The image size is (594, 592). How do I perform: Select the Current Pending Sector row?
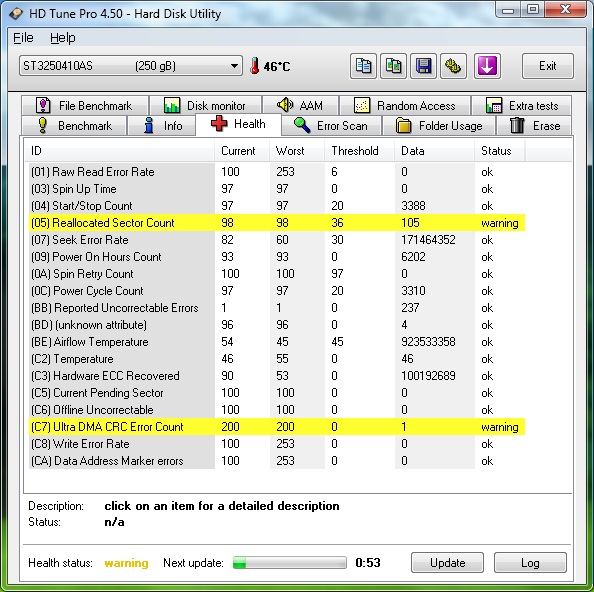pos(277,393)
